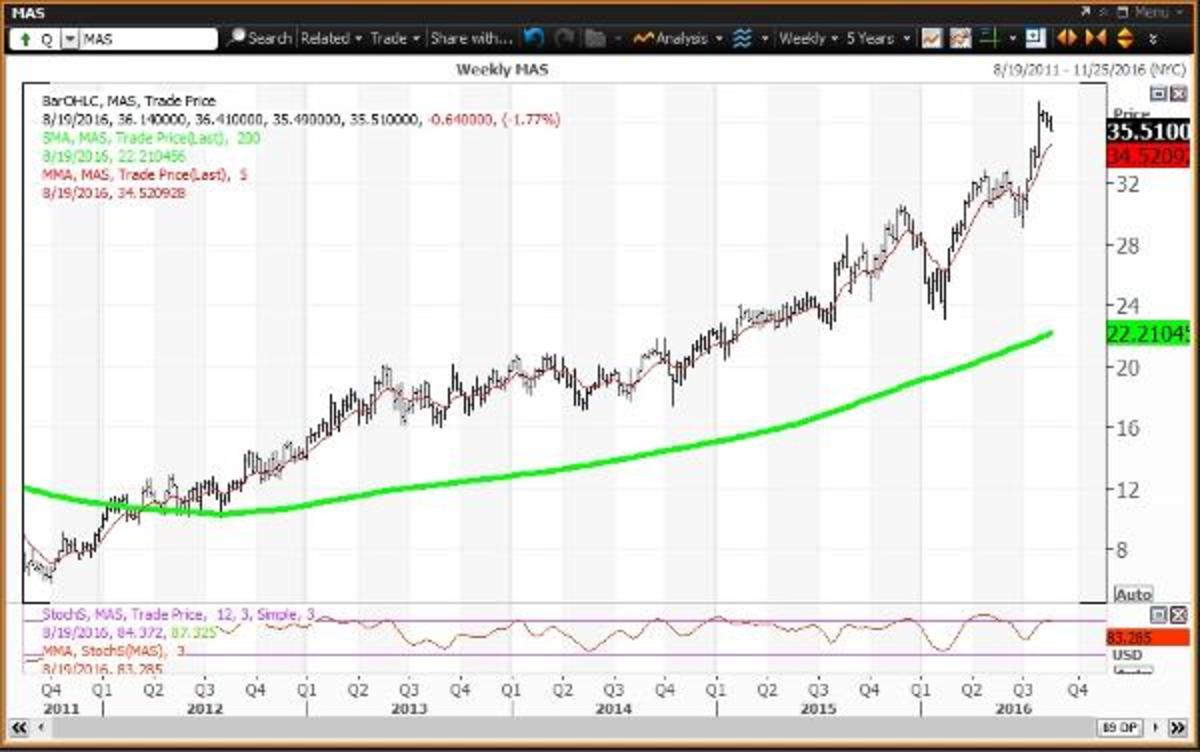Click main chart panel minimize box icon
This screenshot has height=752, width=1200.
pos(1158,94)
